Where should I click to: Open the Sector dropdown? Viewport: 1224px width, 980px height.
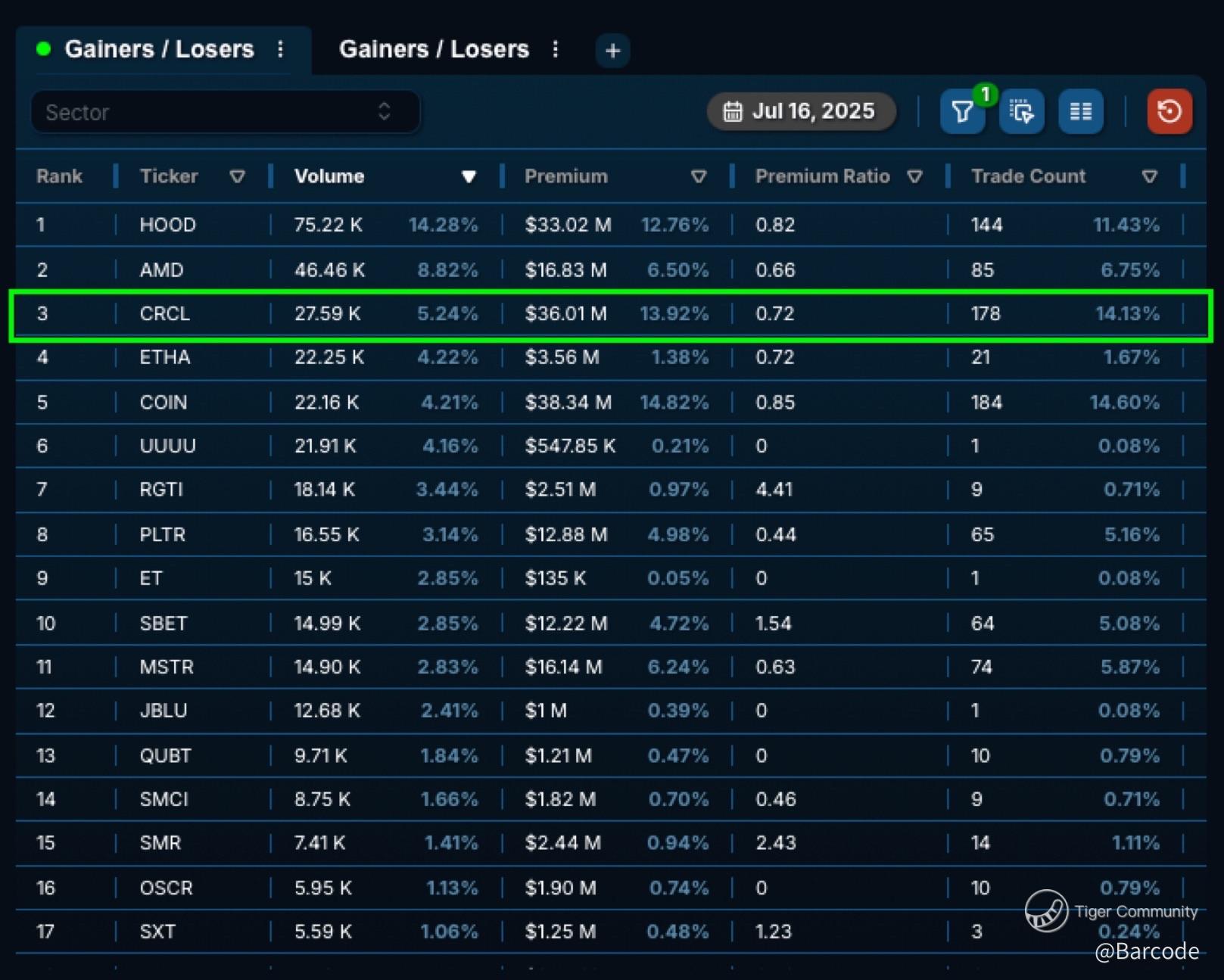point(225,112)
